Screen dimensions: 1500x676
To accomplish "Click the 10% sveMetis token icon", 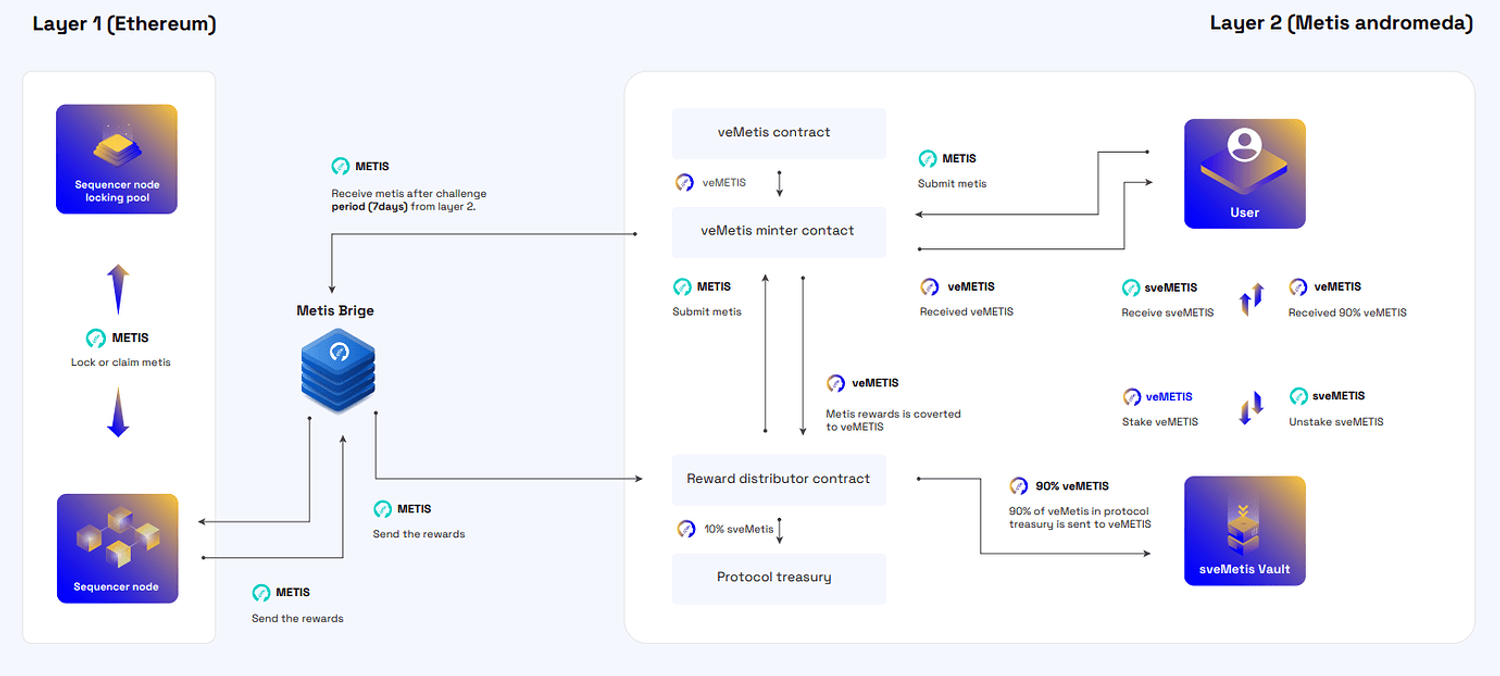I will [686, 529].
